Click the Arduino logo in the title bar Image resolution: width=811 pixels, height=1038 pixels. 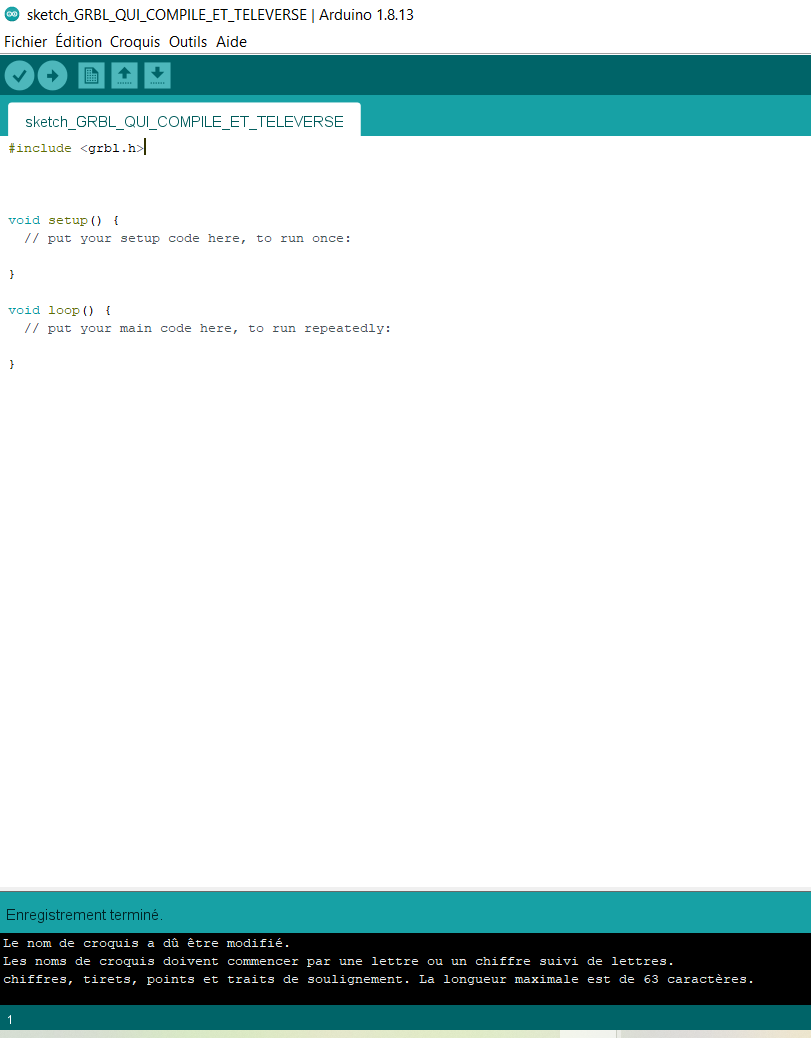[12, 14]
